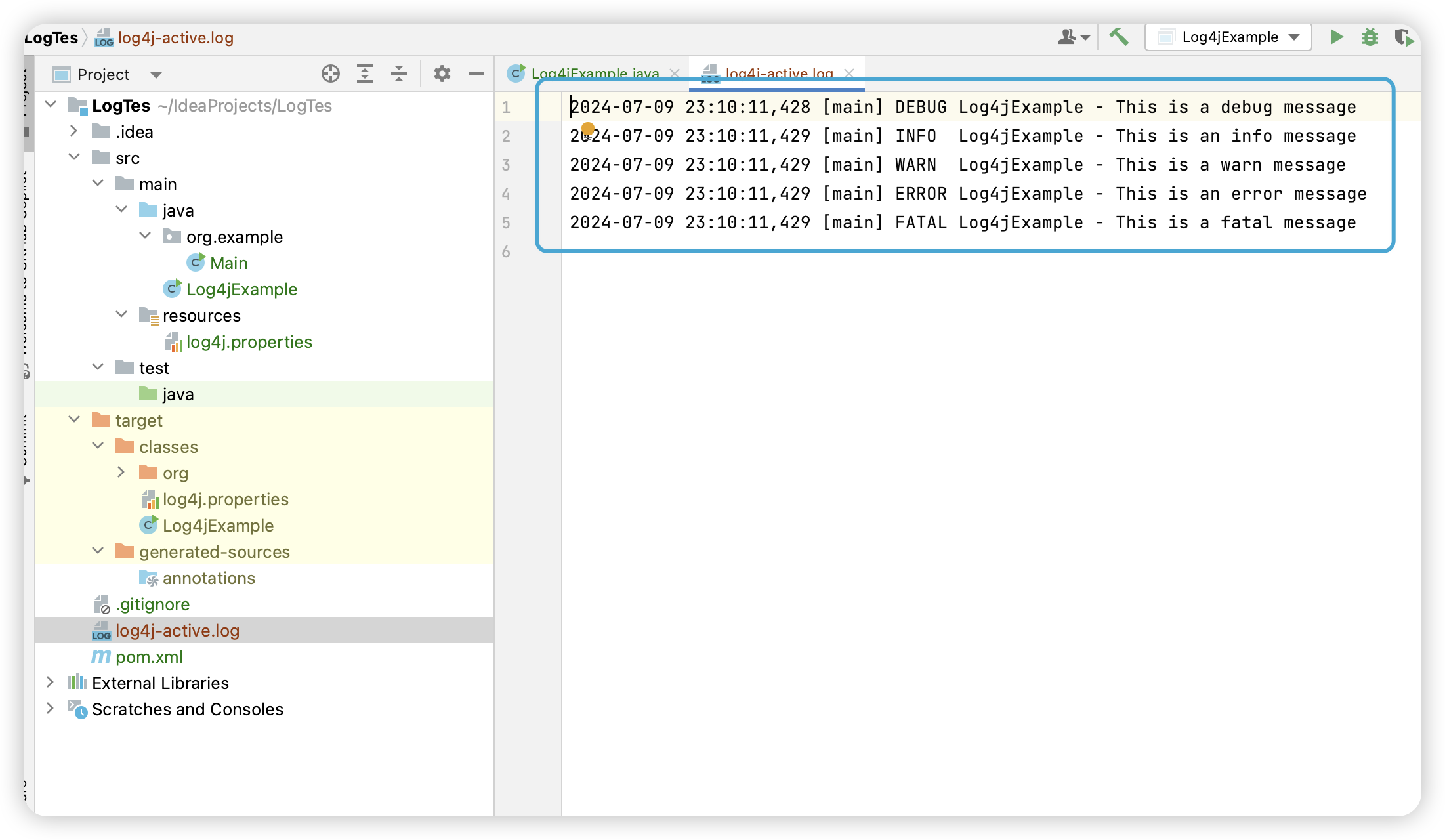Run Log4jExample using the green play icon
Viewport: 1445px width, 840px height.
point(1336,37)
